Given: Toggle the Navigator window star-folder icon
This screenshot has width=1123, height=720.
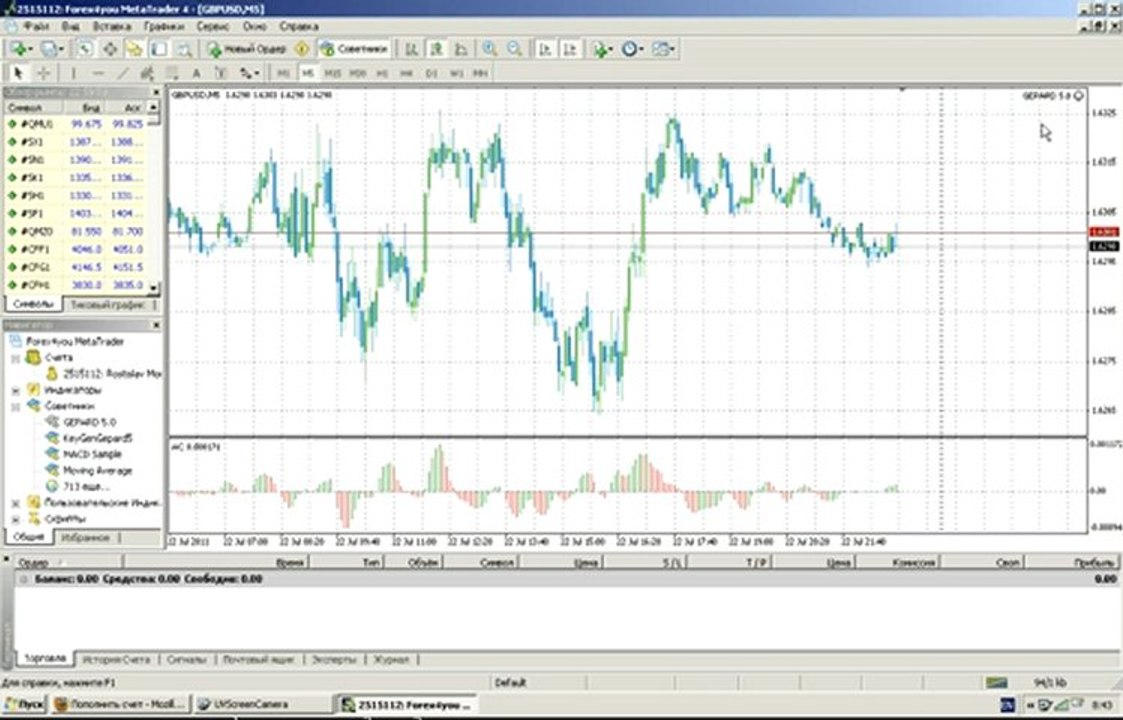Looking at the screenshot, I should pyautogui.click(x=134, y=49).
